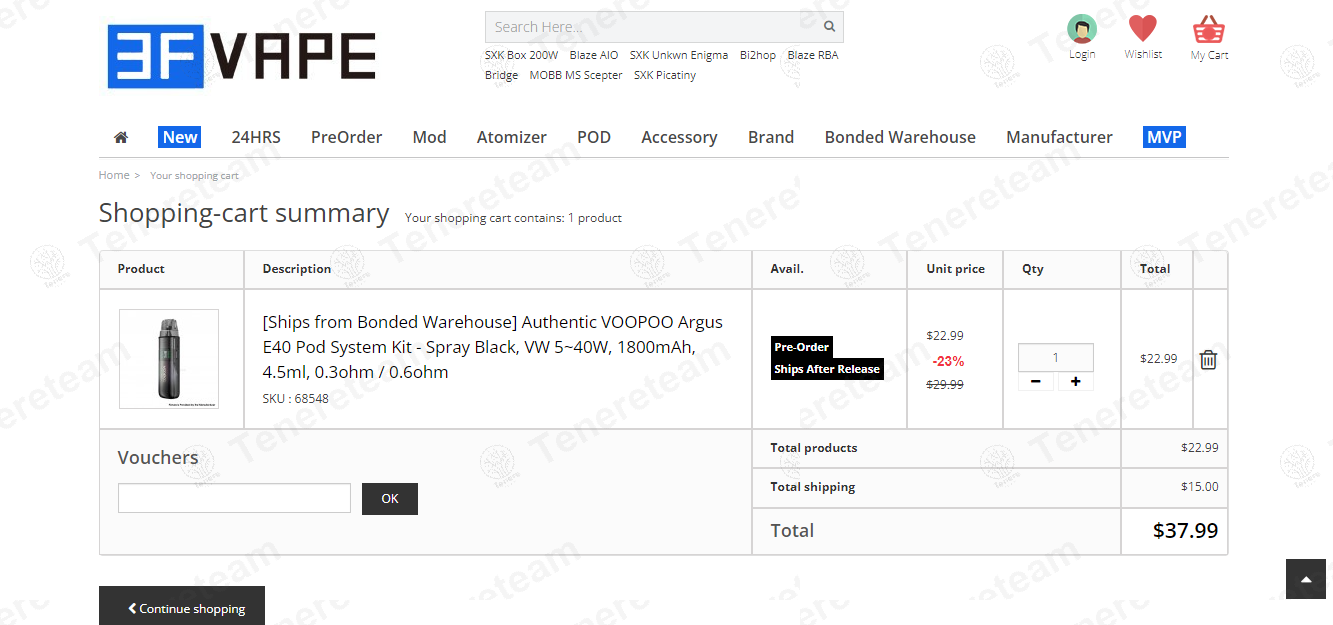
Task: Click the SXK Picatiny suggestion
Action: click(665, 75)
